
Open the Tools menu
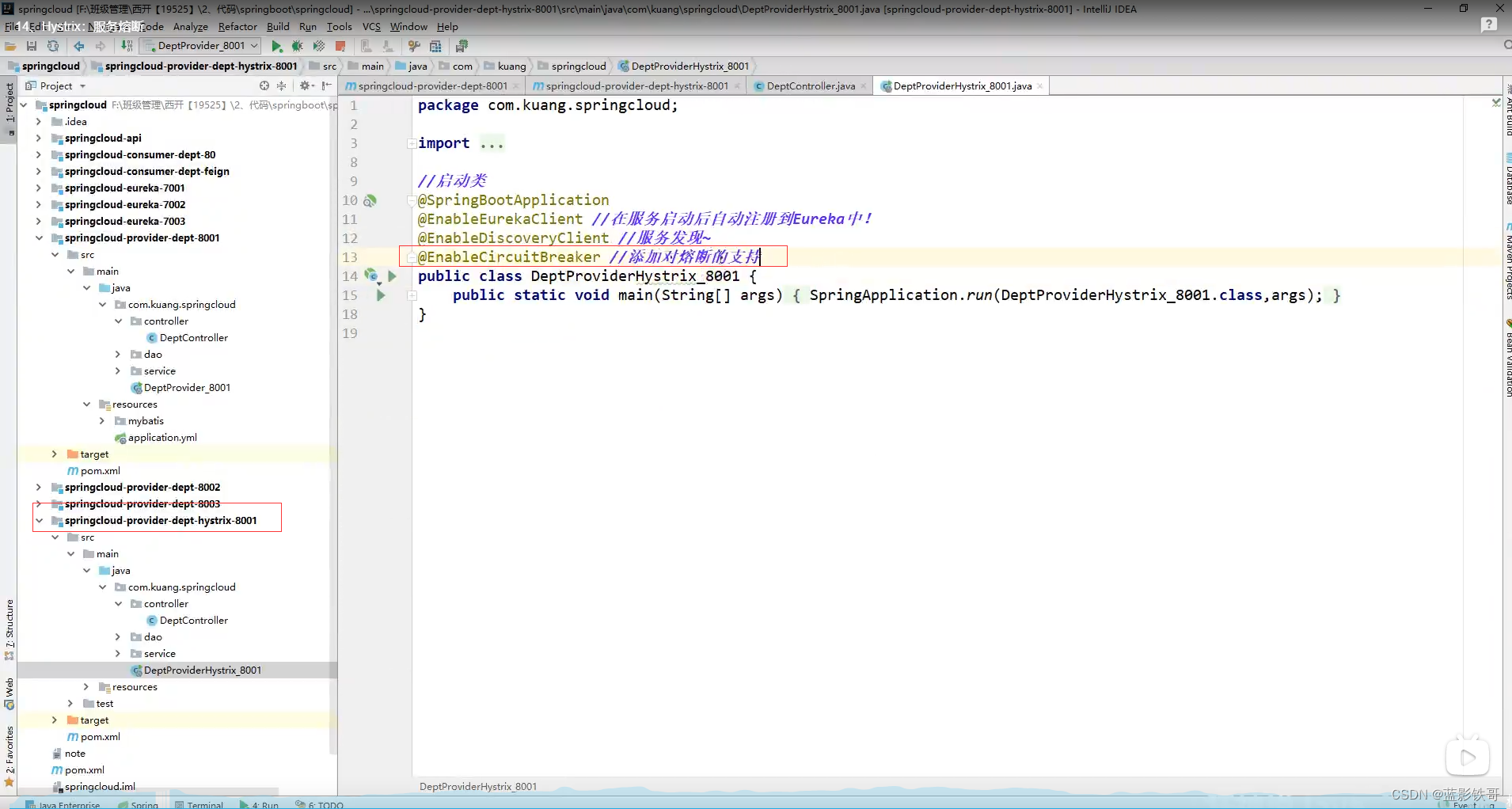point(339,26)
